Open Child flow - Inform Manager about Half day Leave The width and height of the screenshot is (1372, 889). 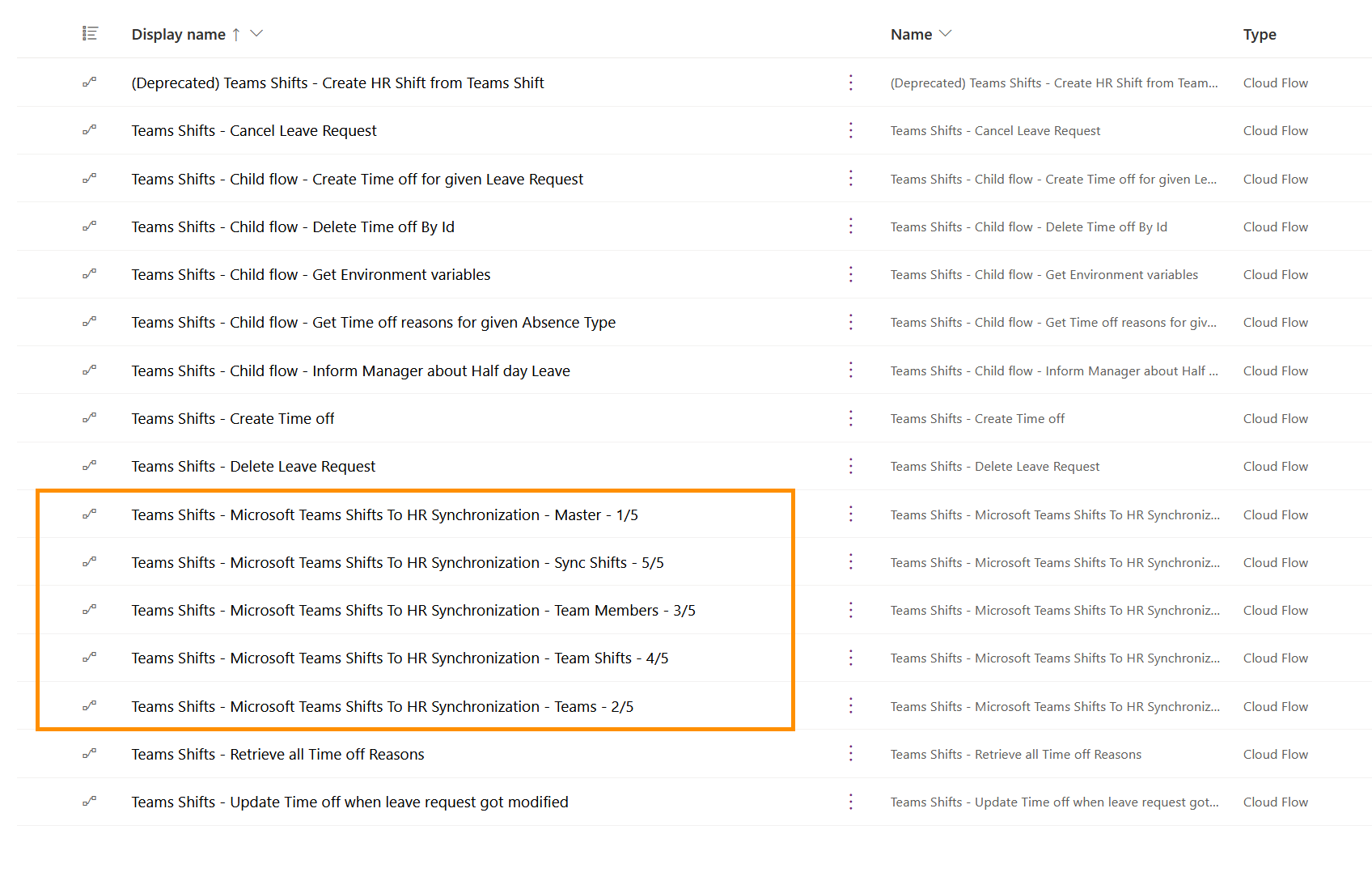point(351,370)
